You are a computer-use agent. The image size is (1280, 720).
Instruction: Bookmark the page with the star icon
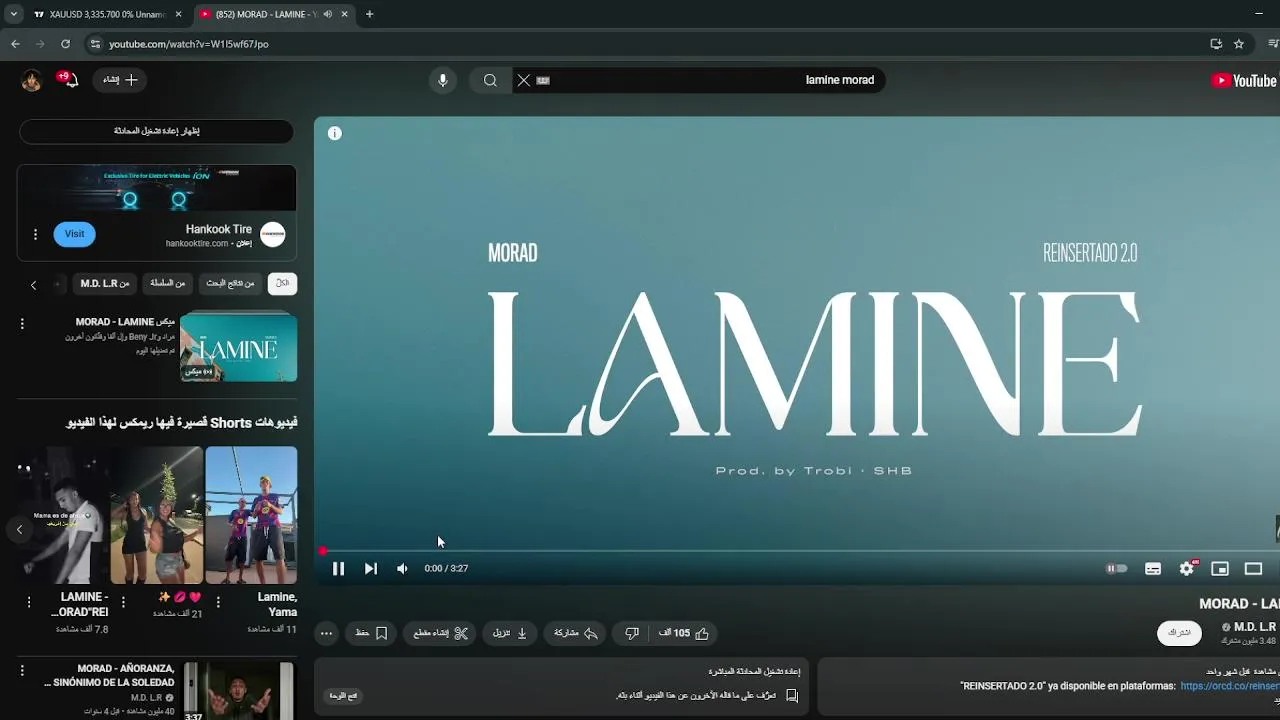1239,44
